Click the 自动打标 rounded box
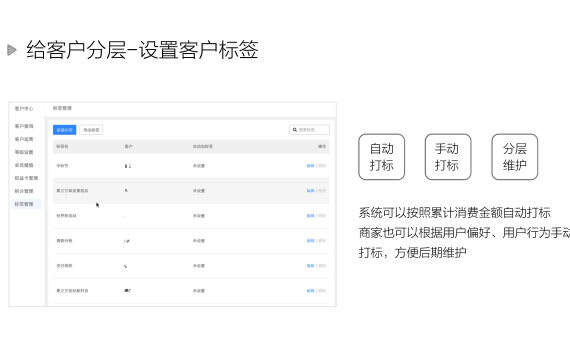 point(381,157)
